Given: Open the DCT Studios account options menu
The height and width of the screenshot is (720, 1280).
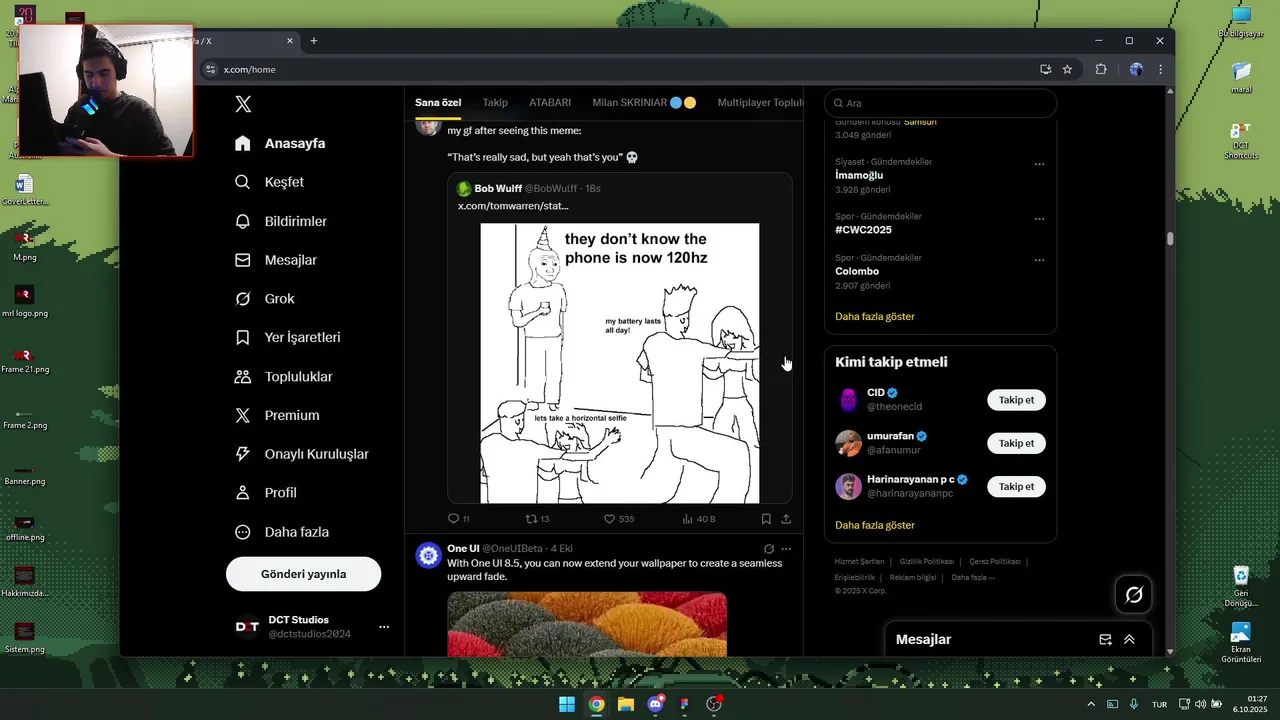Looking at the screenshot, I should click(x=384, y=627).
